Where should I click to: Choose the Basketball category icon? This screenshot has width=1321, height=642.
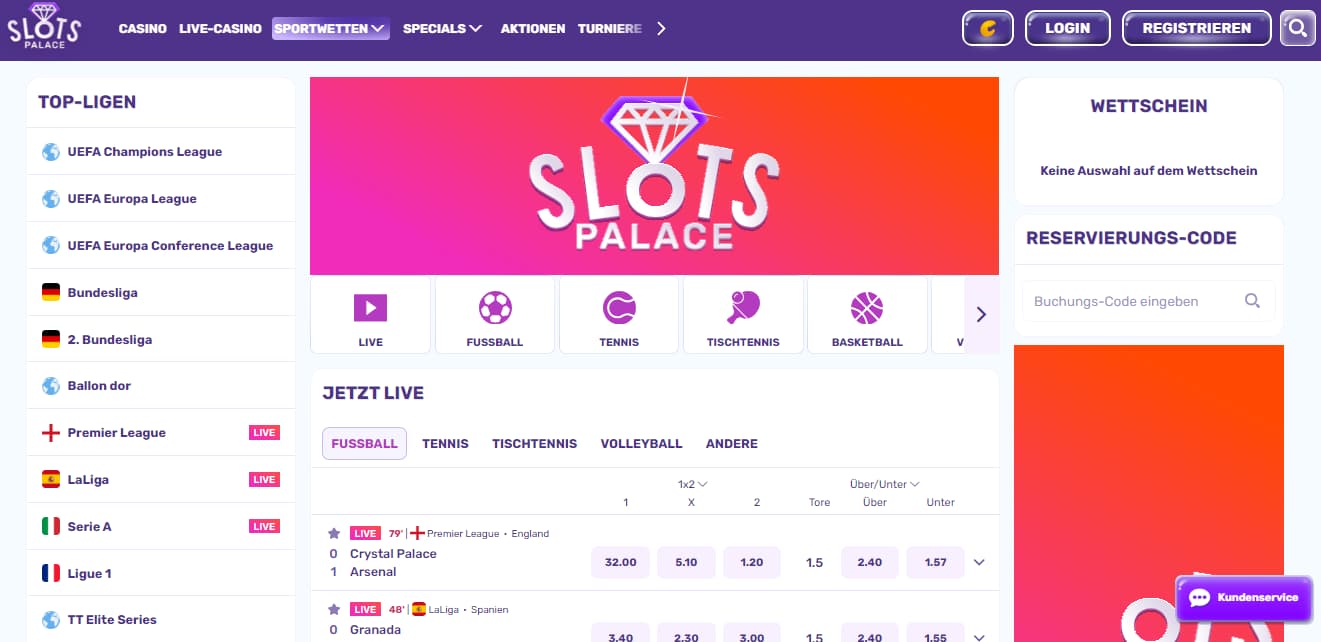pos(867,308)
